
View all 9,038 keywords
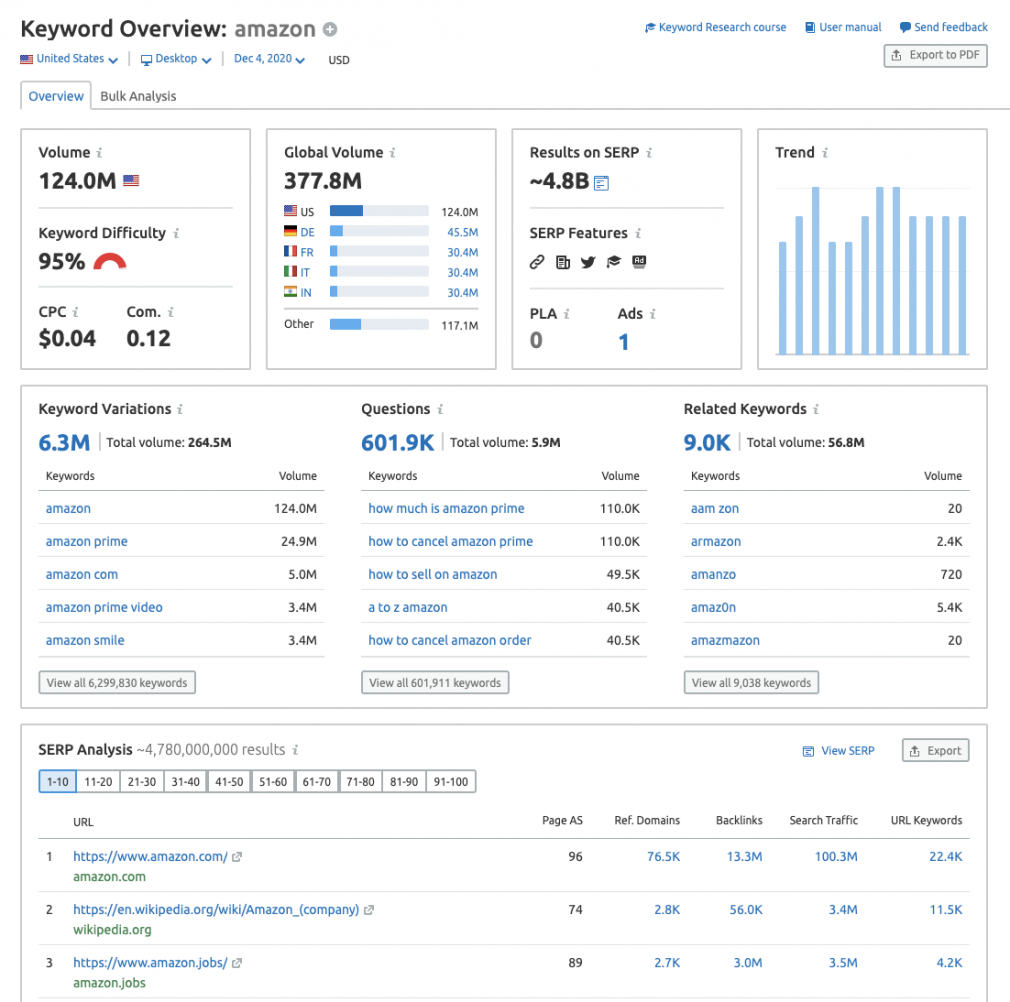pos(751,683)
